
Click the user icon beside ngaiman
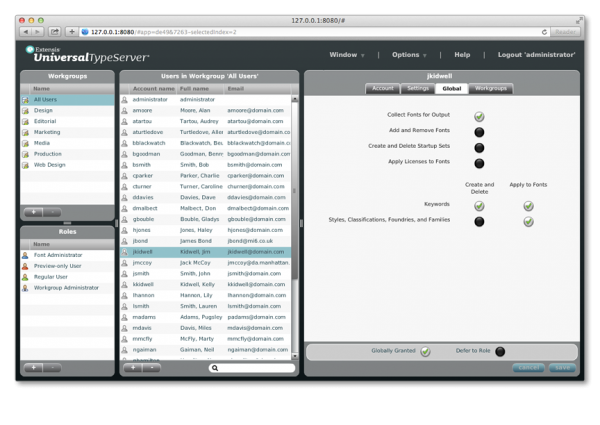click(x=125, y=350)
